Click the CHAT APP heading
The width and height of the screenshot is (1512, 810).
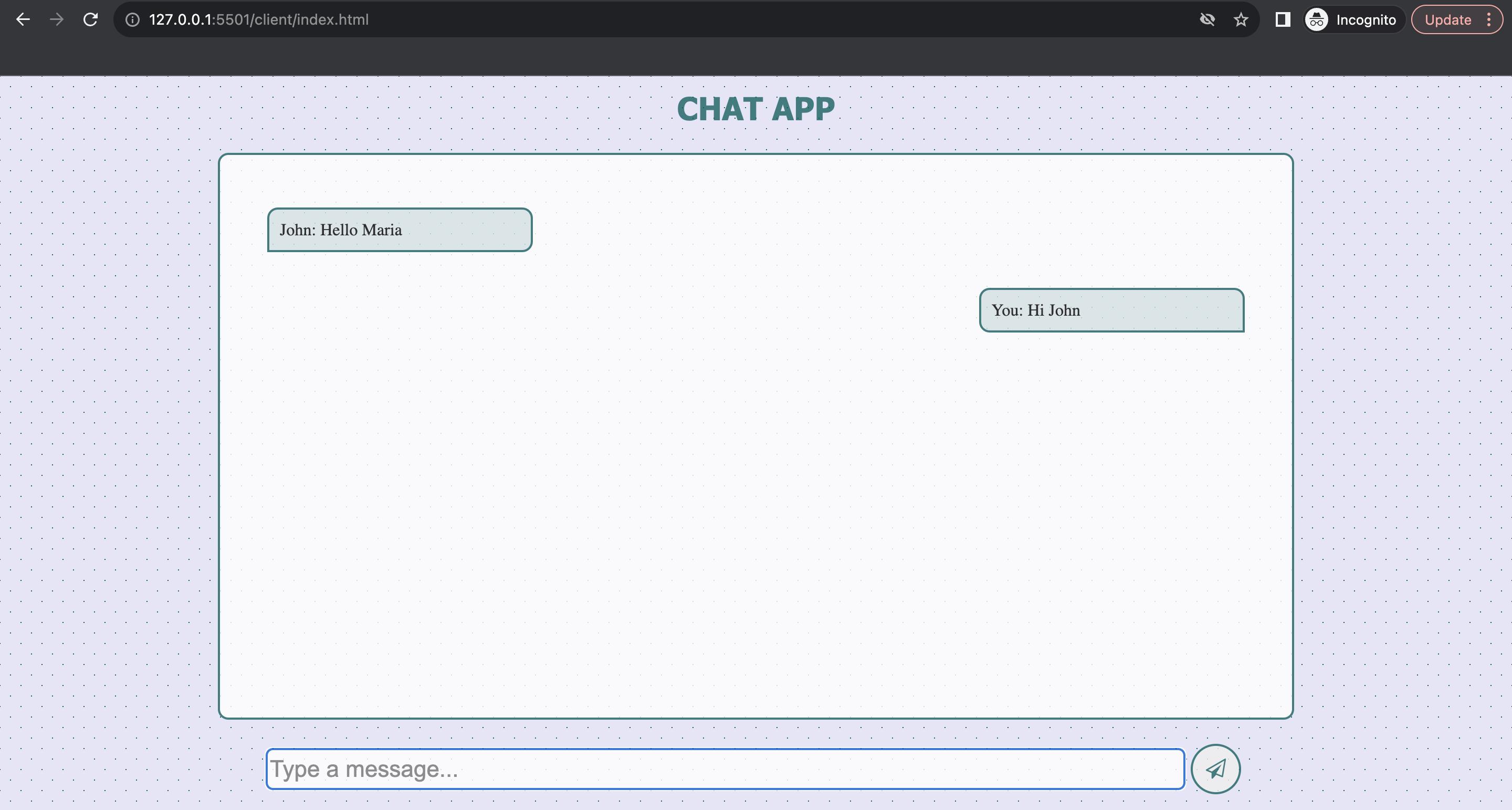coord(756,109)
